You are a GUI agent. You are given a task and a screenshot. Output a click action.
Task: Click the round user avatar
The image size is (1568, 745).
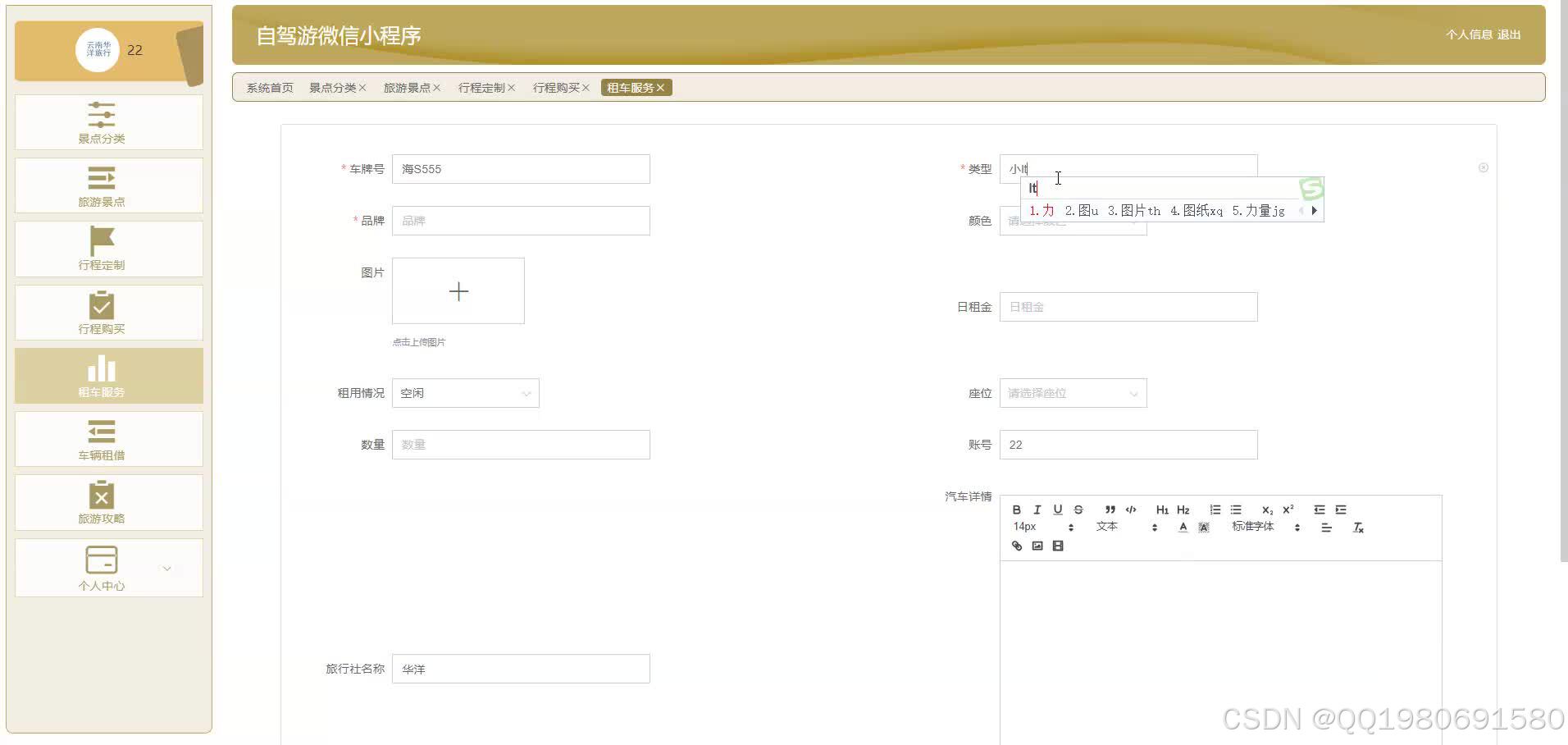pyautogui.click(x=98, y=50)
